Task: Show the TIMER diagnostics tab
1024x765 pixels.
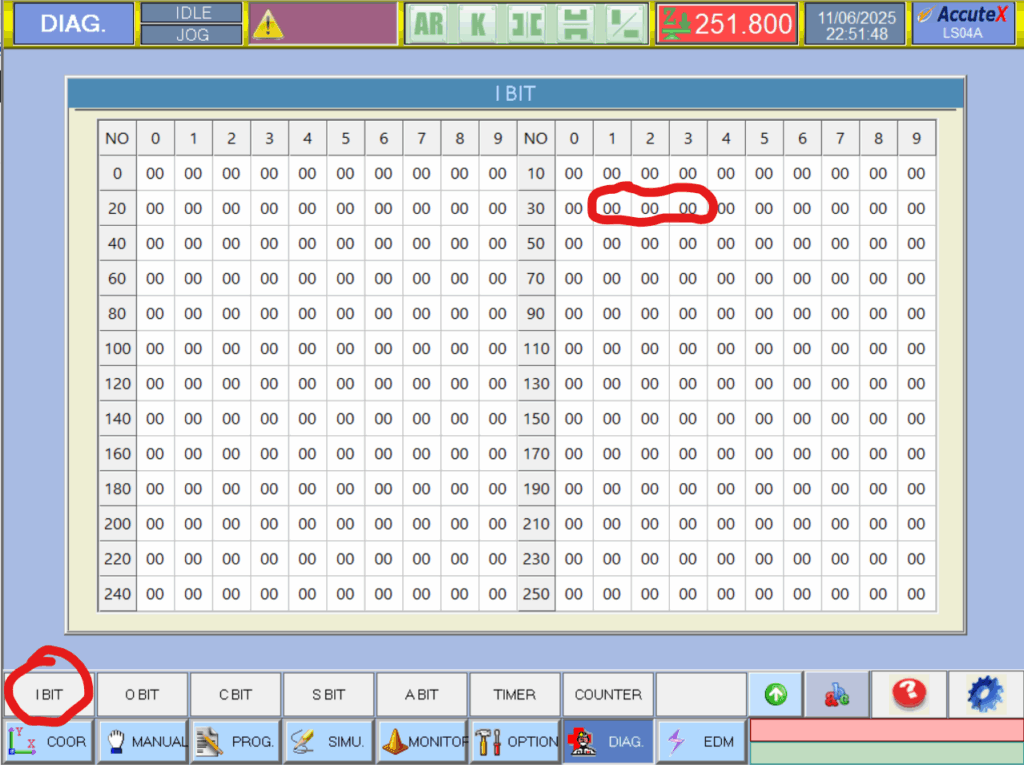Action: pos(514,694)
